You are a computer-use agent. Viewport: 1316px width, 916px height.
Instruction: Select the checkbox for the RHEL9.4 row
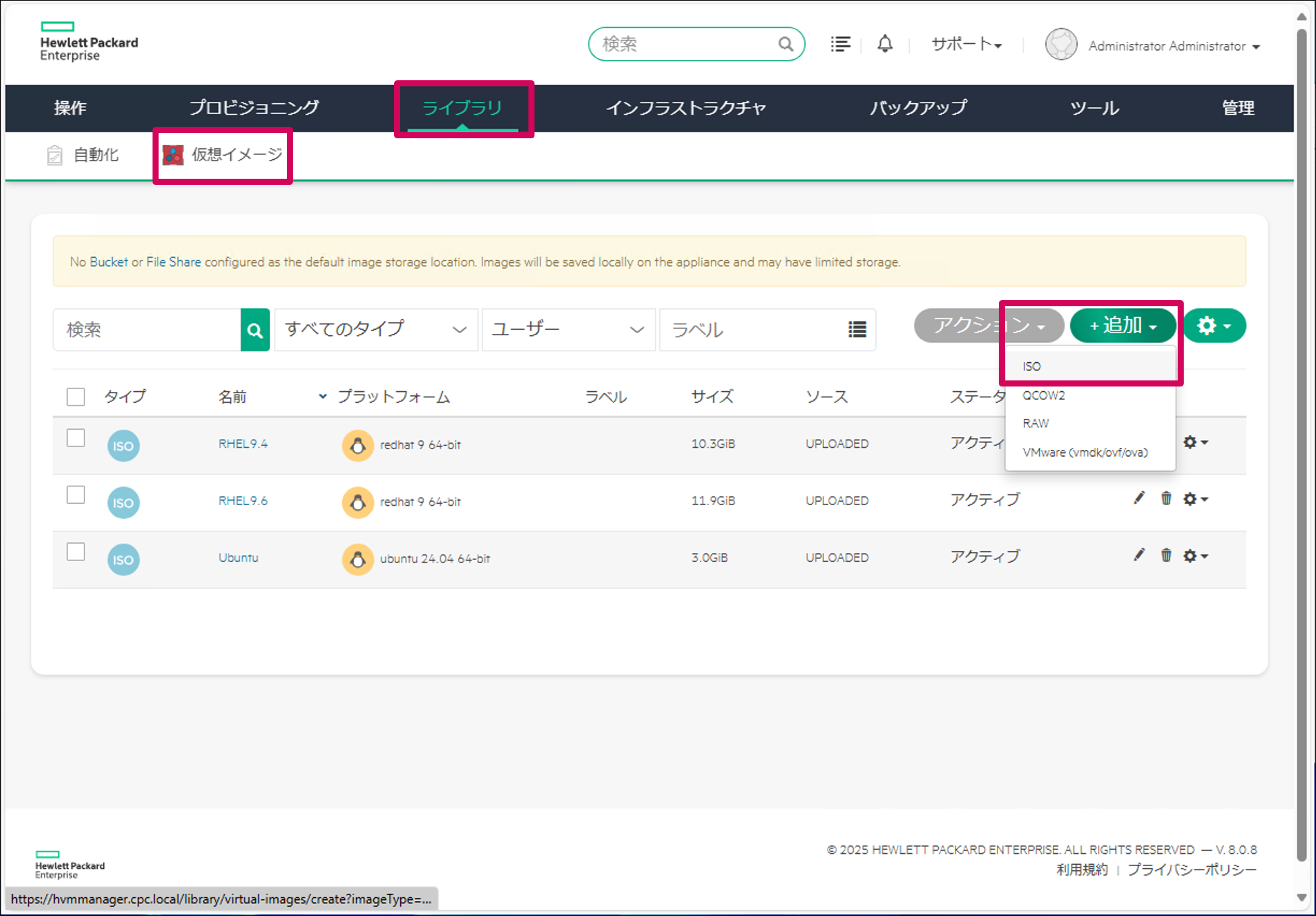coord(76,438)
